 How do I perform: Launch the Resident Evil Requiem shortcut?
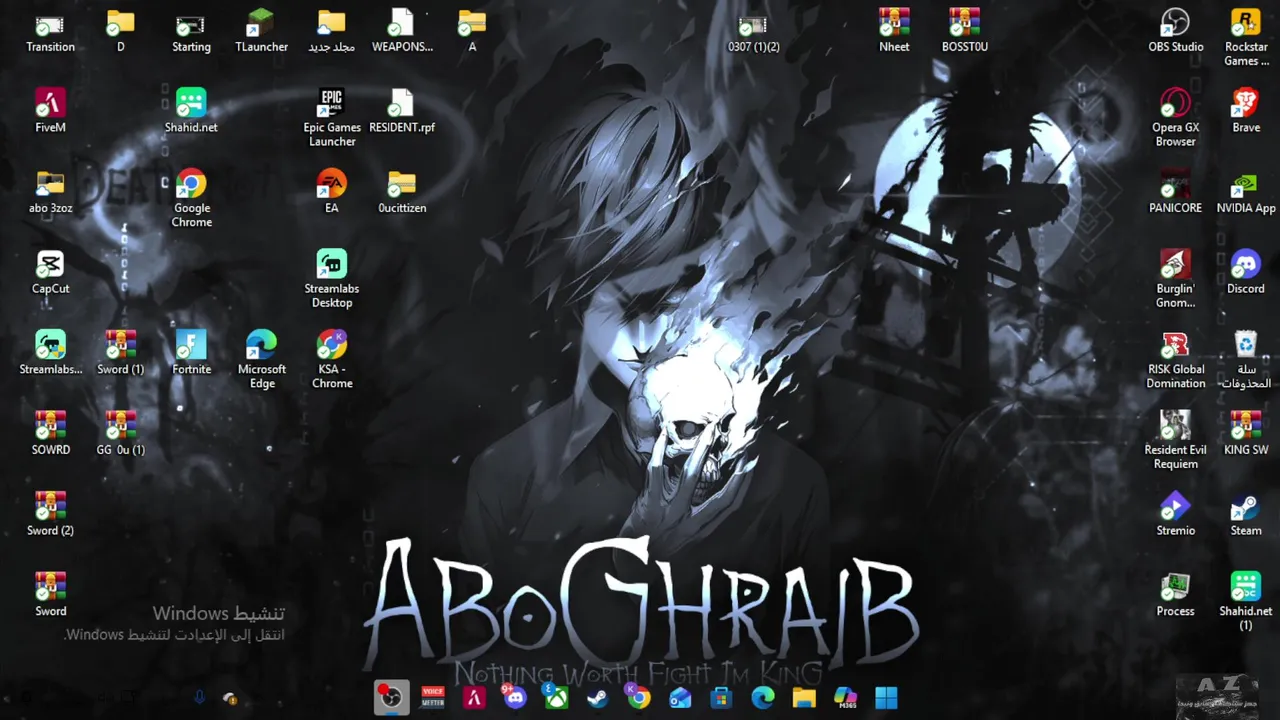coord(1175,441)
